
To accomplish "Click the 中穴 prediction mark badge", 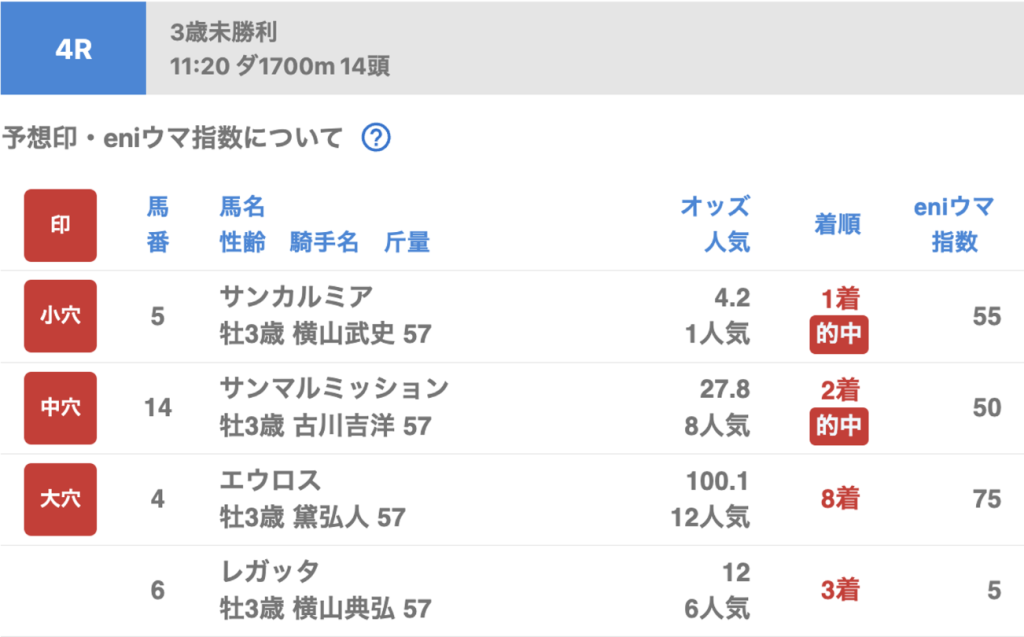I will pyautogui.click(x=60, y=408).
